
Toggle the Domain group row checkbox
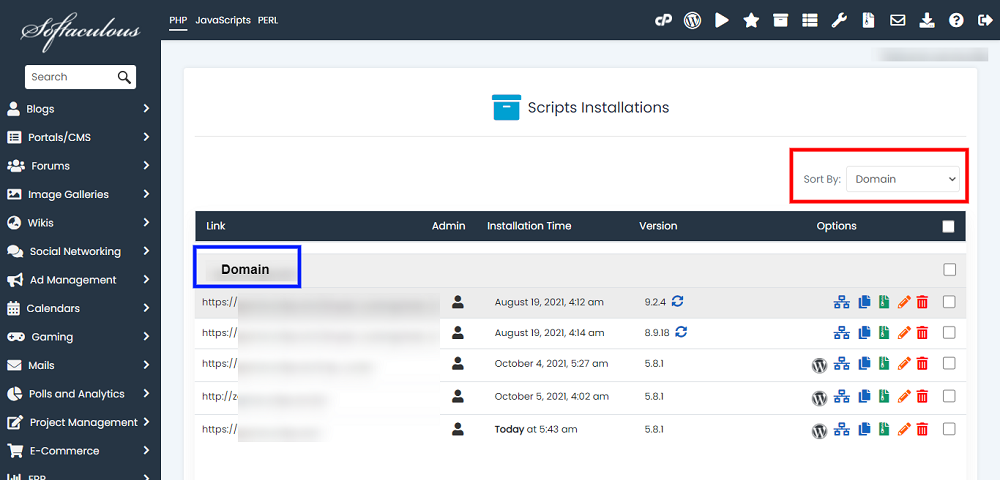tap(950, 270)
